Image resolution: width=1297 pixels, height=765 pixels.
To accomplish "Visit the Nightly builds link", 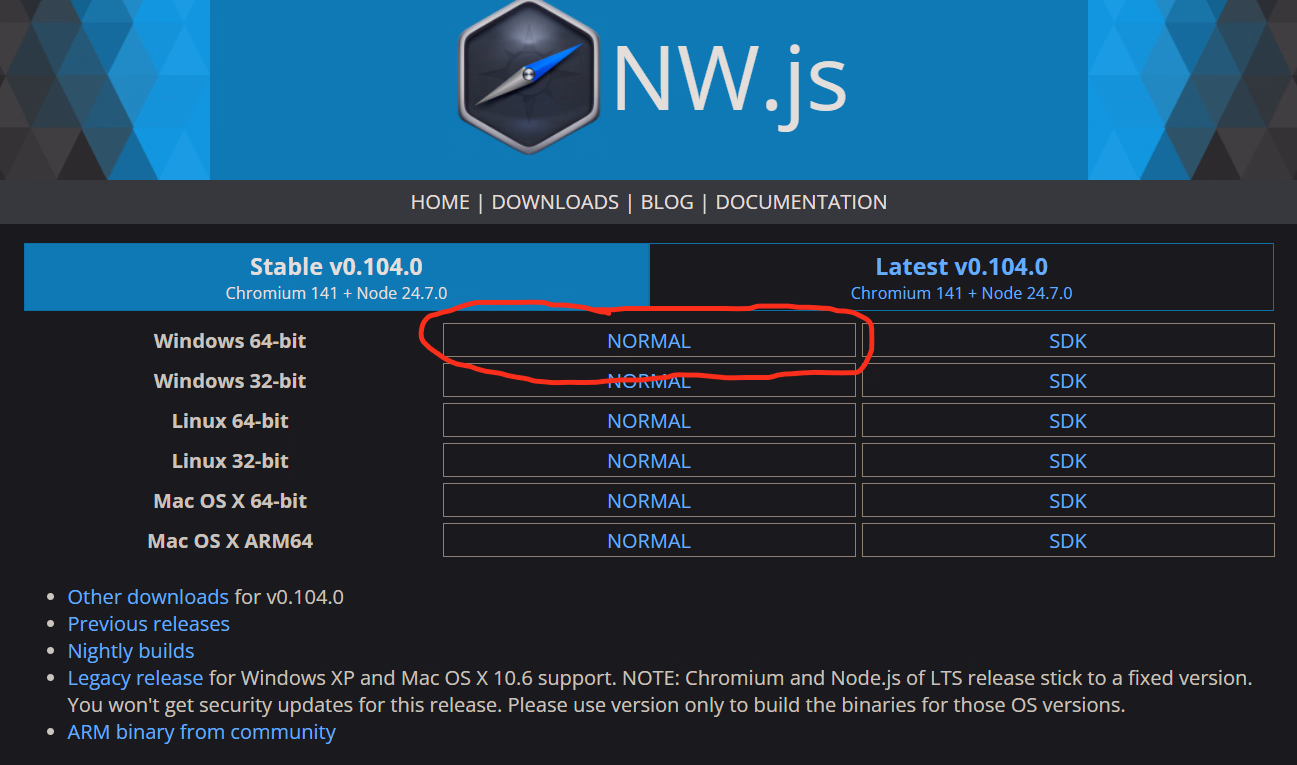I will [x=131, y=651].
